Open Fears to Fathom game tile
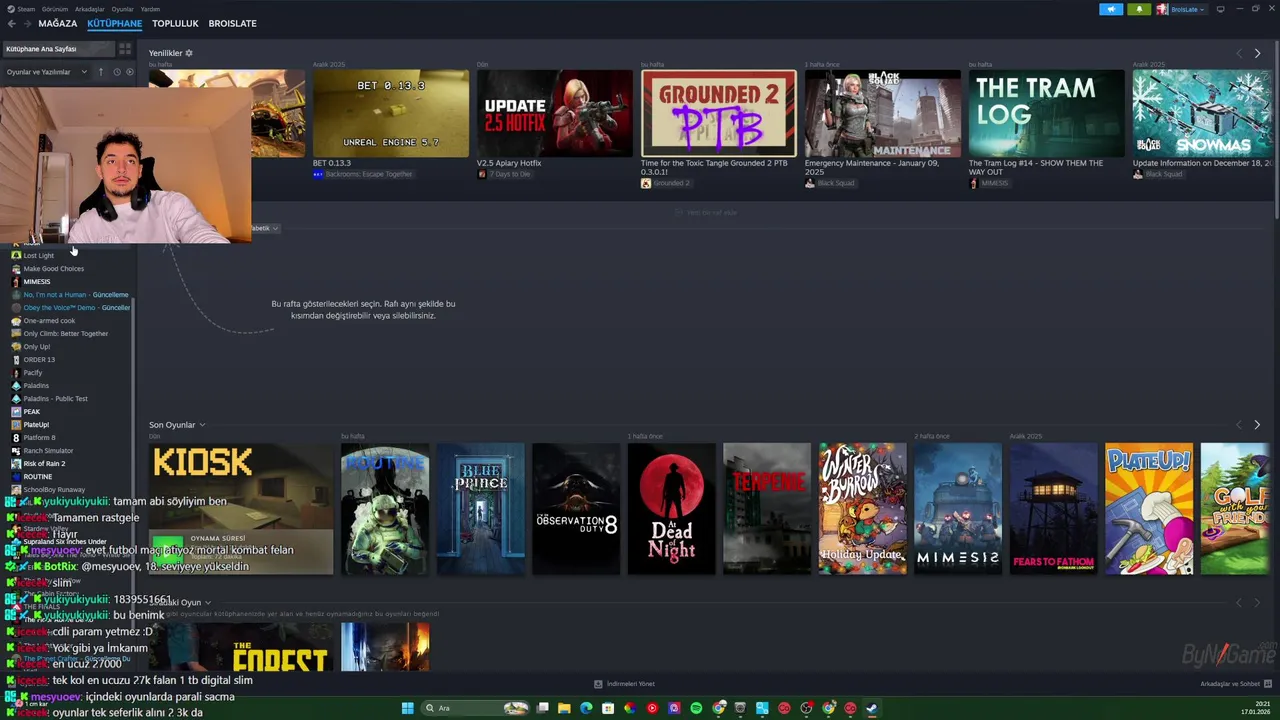The image size is (1280, 720). (x=1054, y=509)
